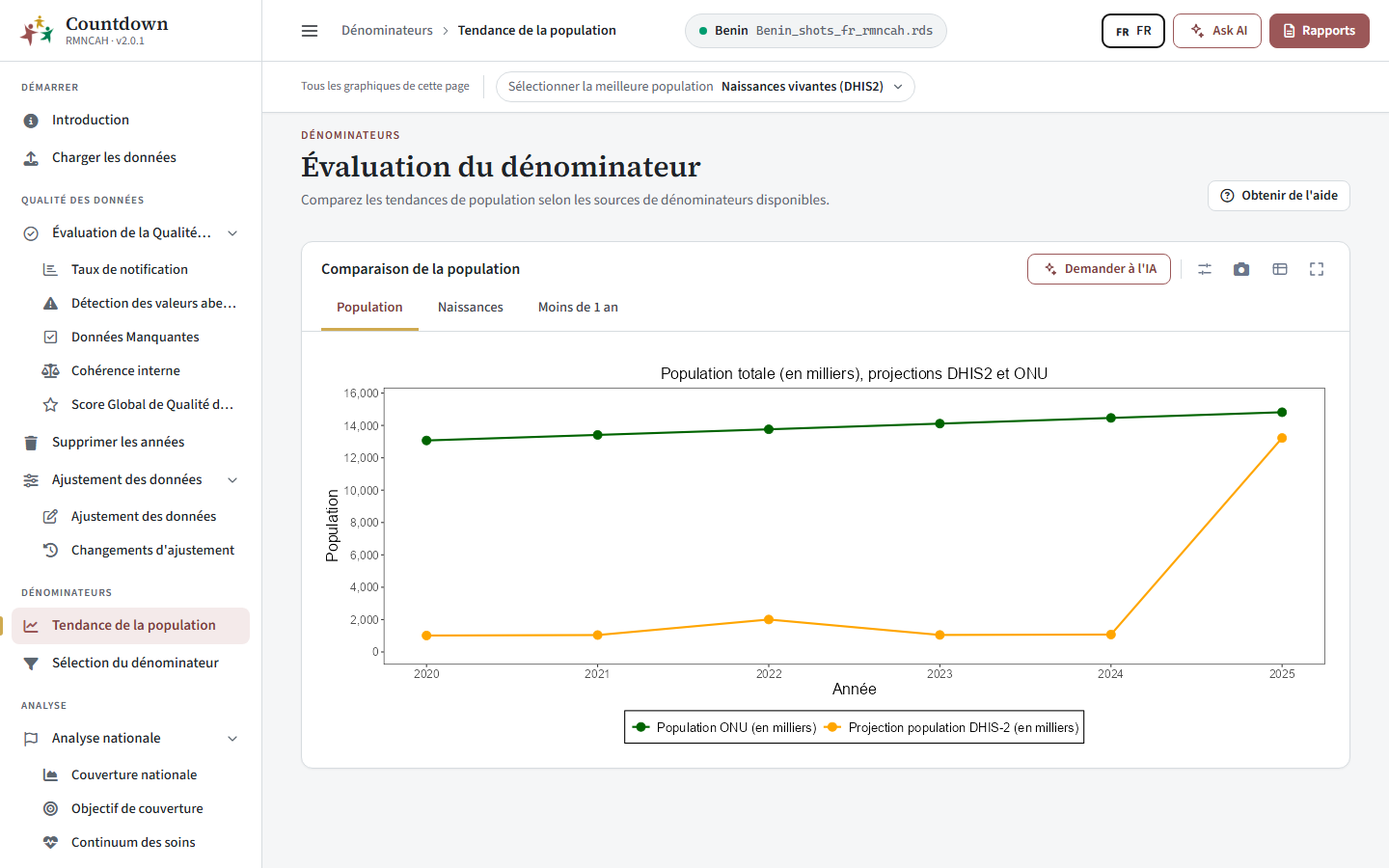Click the 2025 DHIS-2 orange data point
The width and height of the screenshot is (1389, 868).
click(1282, 438)
